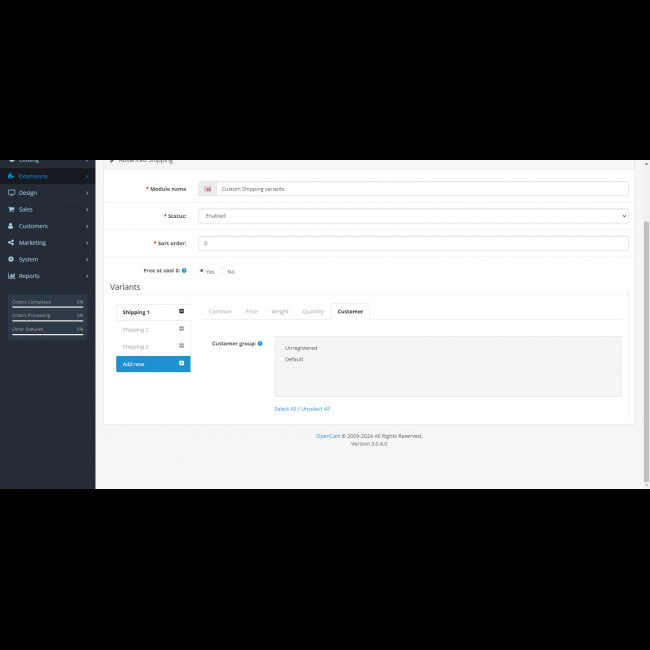
Task: Click the Sales cart icon in sidebar
Action: [11, 209]
